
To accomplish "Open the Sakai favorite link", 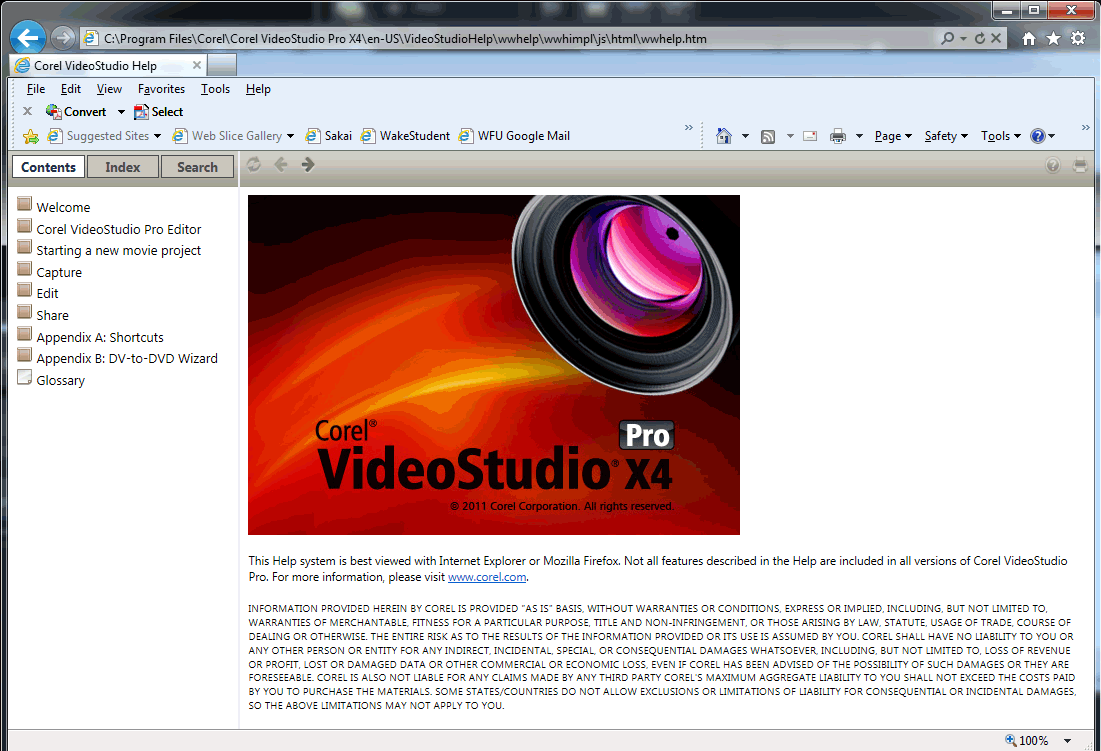I will tap(329, 136).
